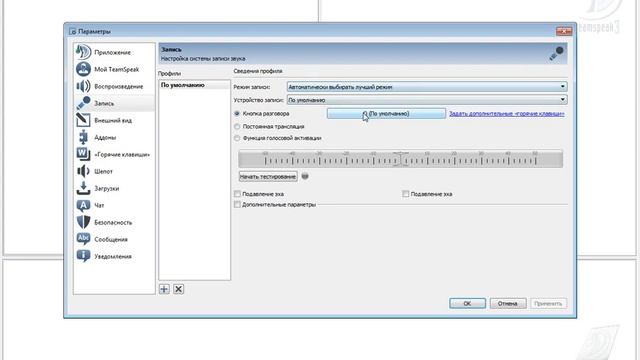640x360 pixels.
Task: Click the push-to-talk hotkey button (По умолчанию)
Action: [386, 113]
